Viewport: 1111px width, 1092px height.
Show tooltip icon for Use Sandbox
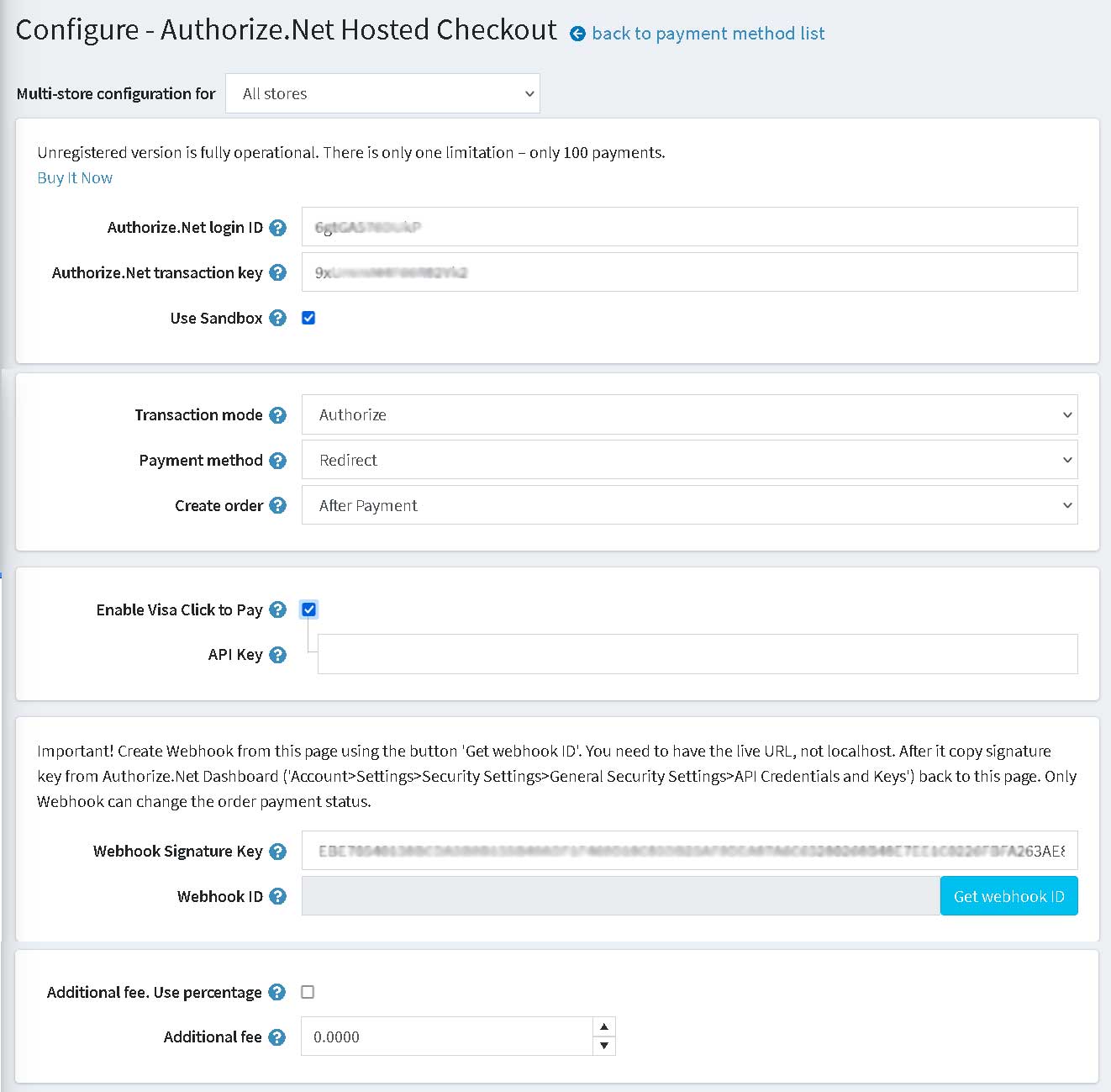(x=277, y=319)
